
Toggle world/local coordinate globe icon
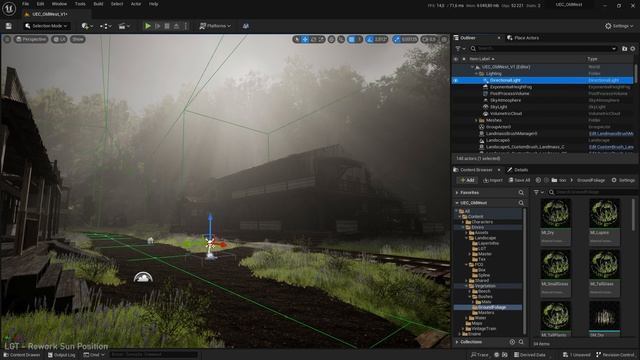pos(331,39)
